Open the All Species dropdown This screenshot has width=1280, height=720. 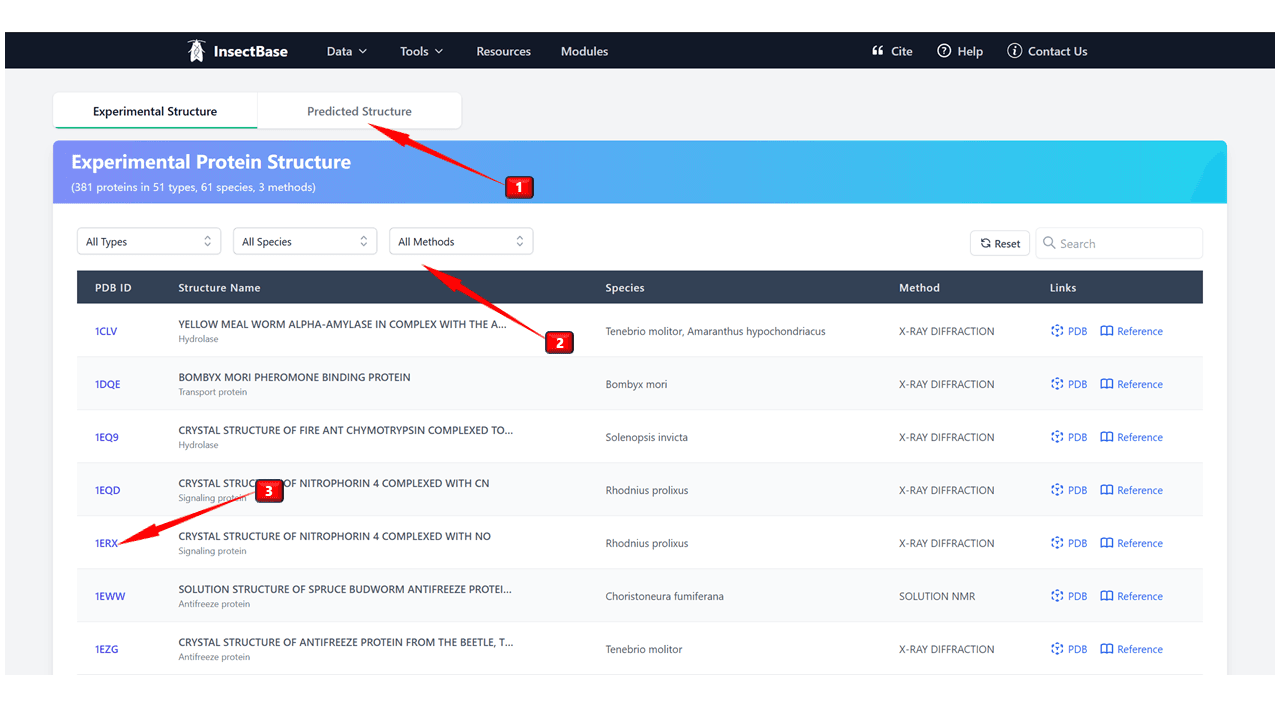click(x=305, y=242)
